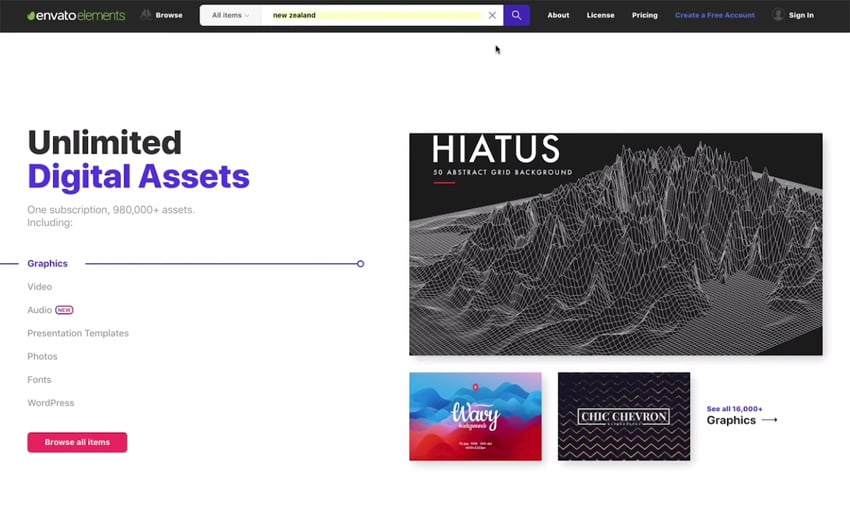Click the new zealand search field
Viewport: 850px width, 507px height.
point(374,15)
